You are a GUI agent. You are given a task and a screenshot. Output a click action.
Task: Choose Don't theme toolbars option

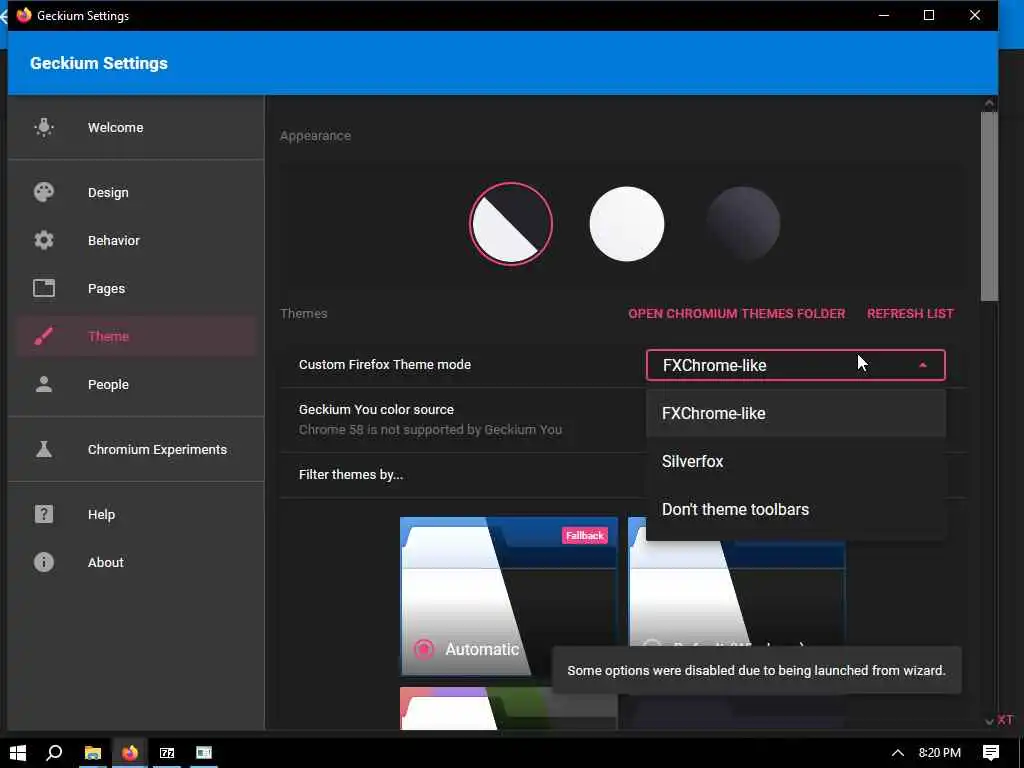pos(795,509)
